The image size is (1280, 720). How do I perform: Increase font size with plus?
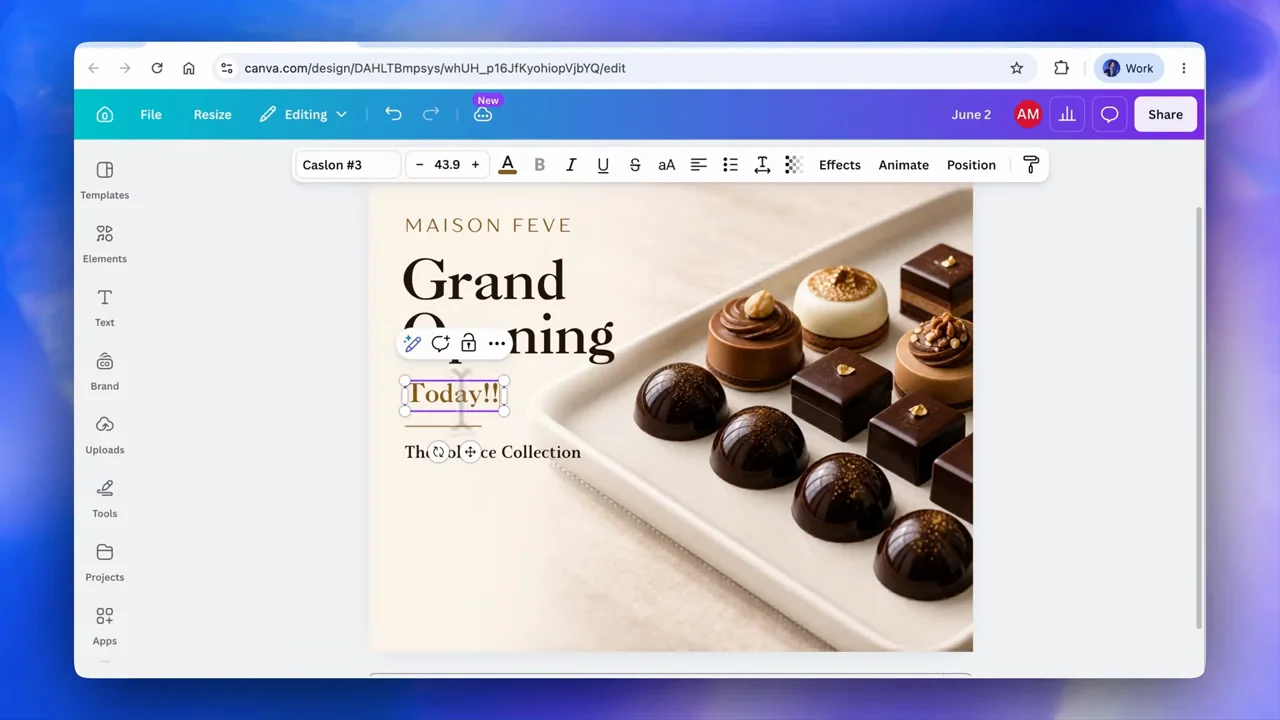click(x=475, y=165)
